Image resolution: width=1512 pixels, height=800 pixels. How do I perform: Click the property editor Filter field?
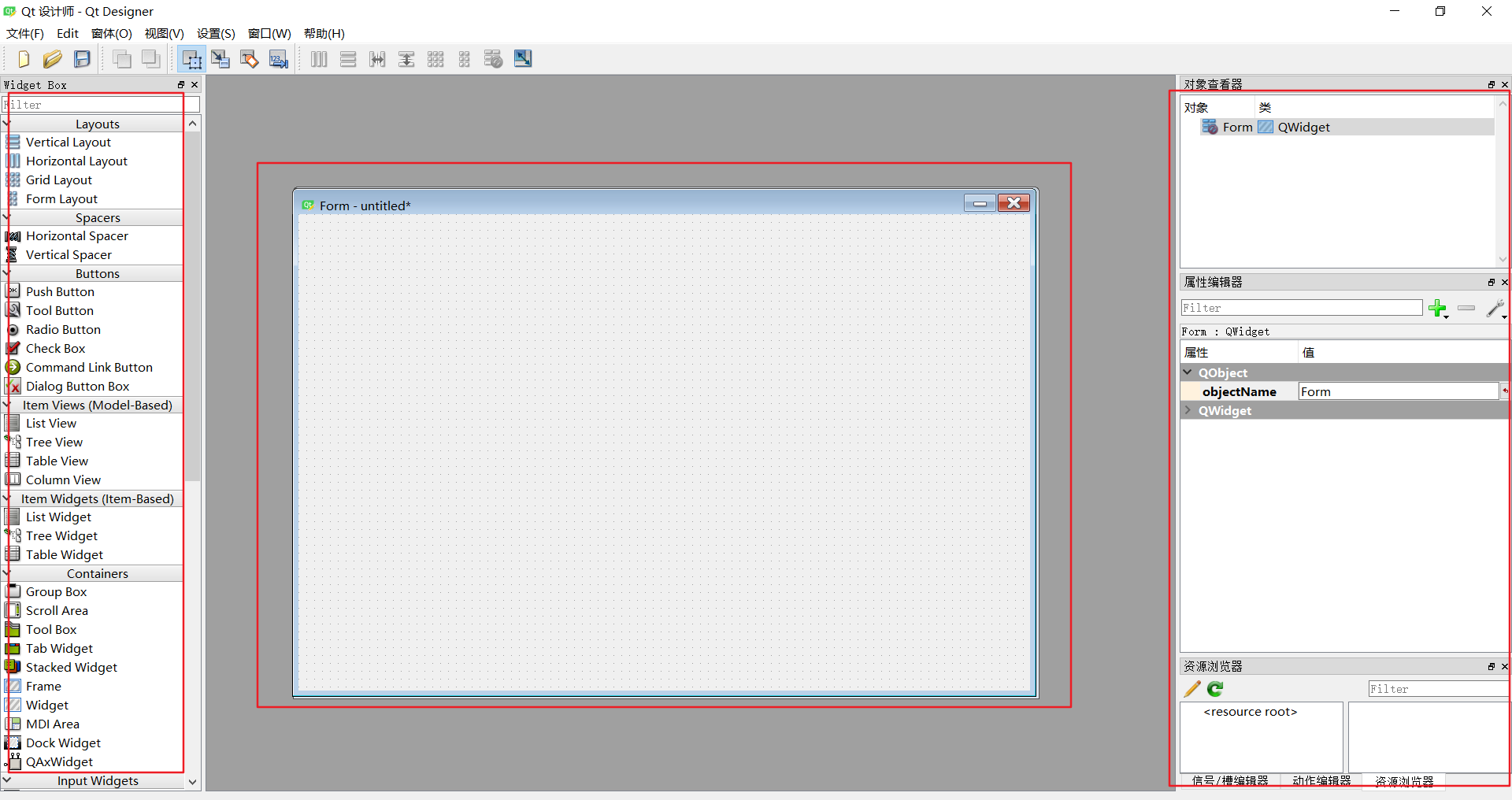pyautogui.click(x=1301, y=308)
